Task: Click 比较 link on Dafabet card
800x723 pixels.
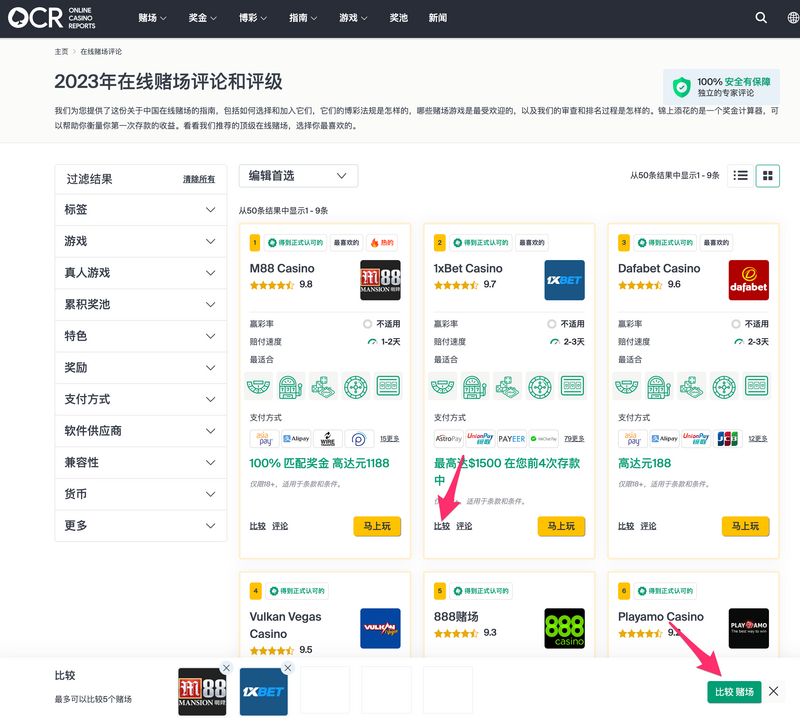Action: tap(626, 526)
